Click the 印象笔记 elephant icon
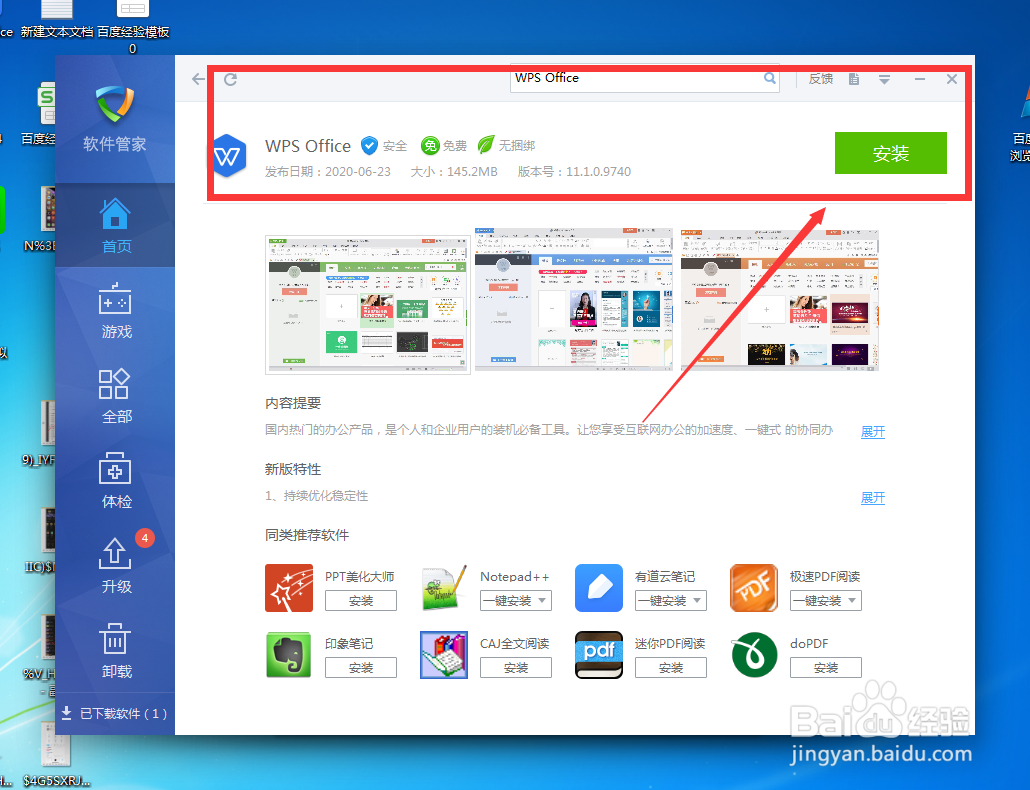The image size is (1030, 790). pyautogui.click(x=289, y=655)
